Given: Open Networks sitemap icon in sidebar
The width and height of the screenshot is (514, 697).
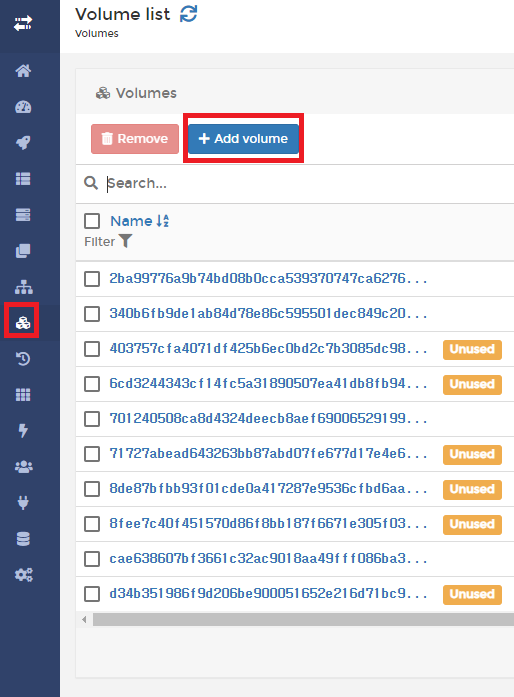Looking at the screenshot, I should tap(23, 287).
